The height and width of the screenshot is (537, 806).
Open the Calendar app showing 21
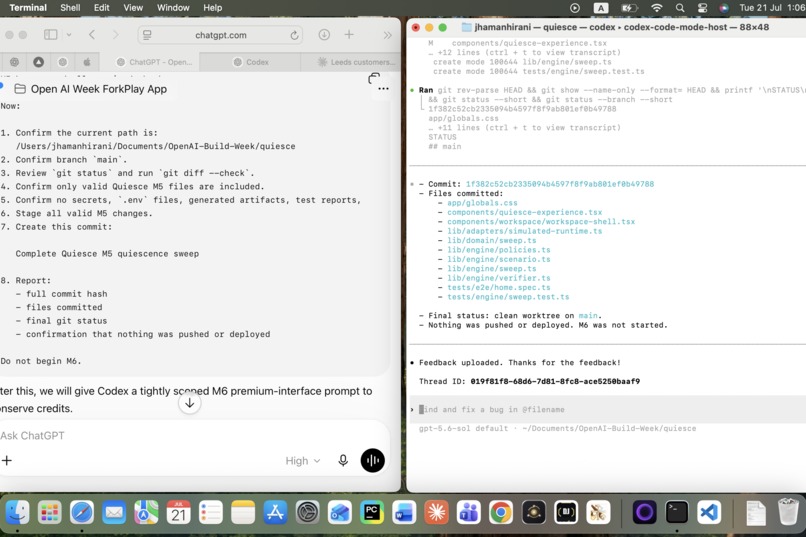178,512
